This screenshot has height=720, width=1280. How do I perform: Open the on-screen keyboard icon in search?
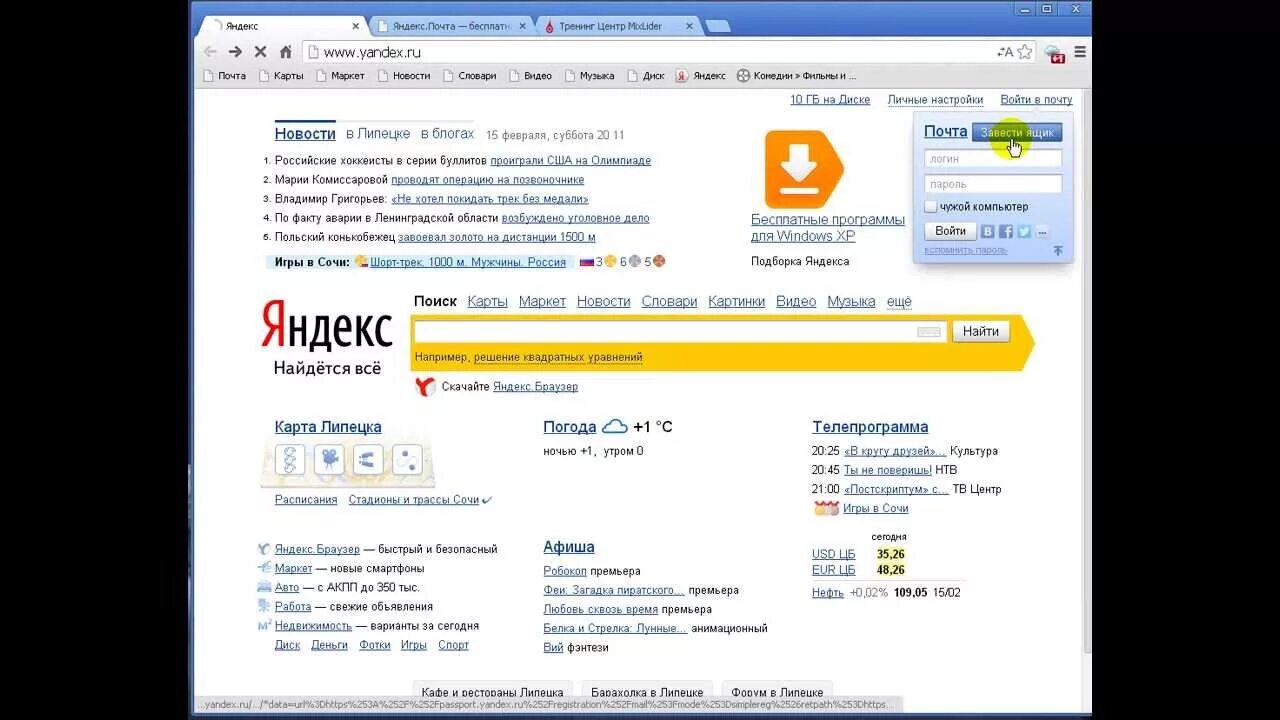[x=929, y=332]
